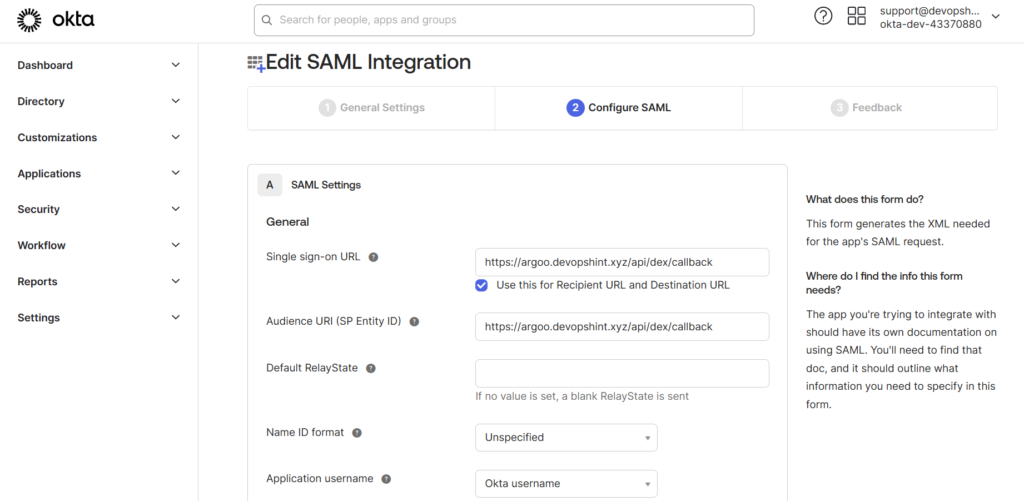The width and height of the screenshot is (1024, 501).
Task: Show help for Application username
Action: pos(386,479)
